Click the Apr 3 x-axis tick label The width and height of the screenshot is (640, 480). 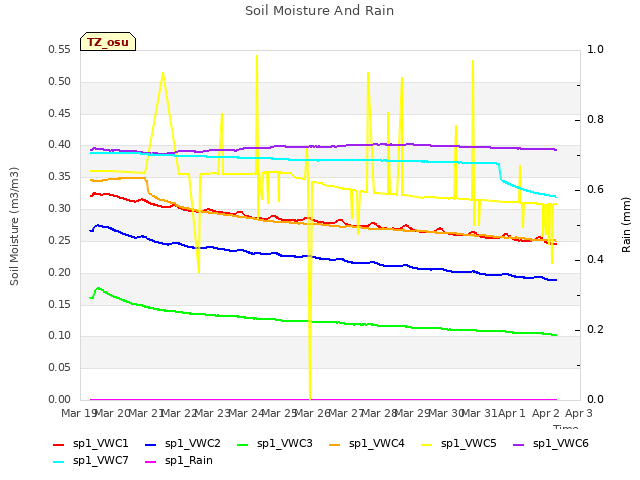click(579, 413)
